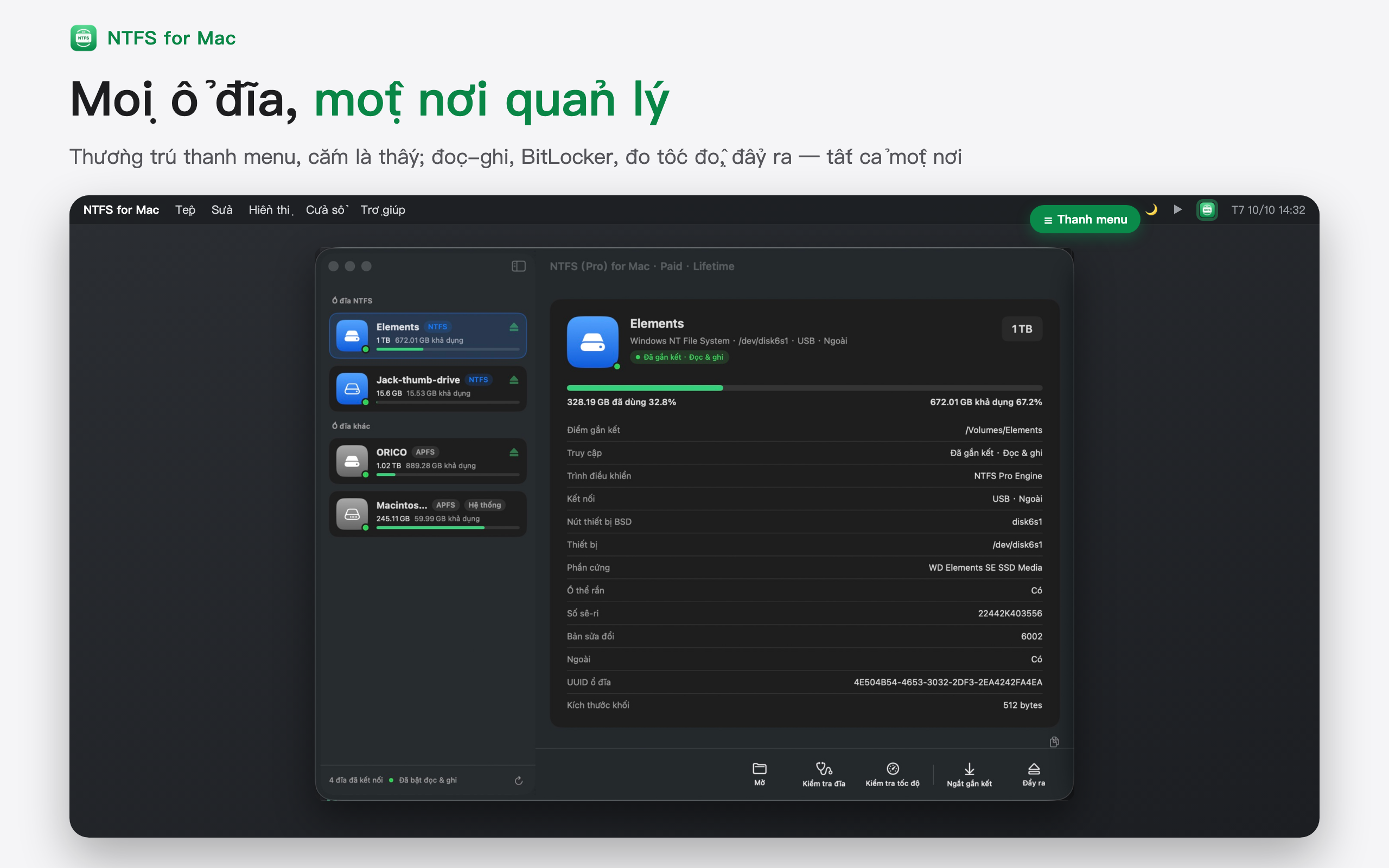Select Elements drive in sidebar
Viewport: 1389px width, 868px height.
(428, 335)
